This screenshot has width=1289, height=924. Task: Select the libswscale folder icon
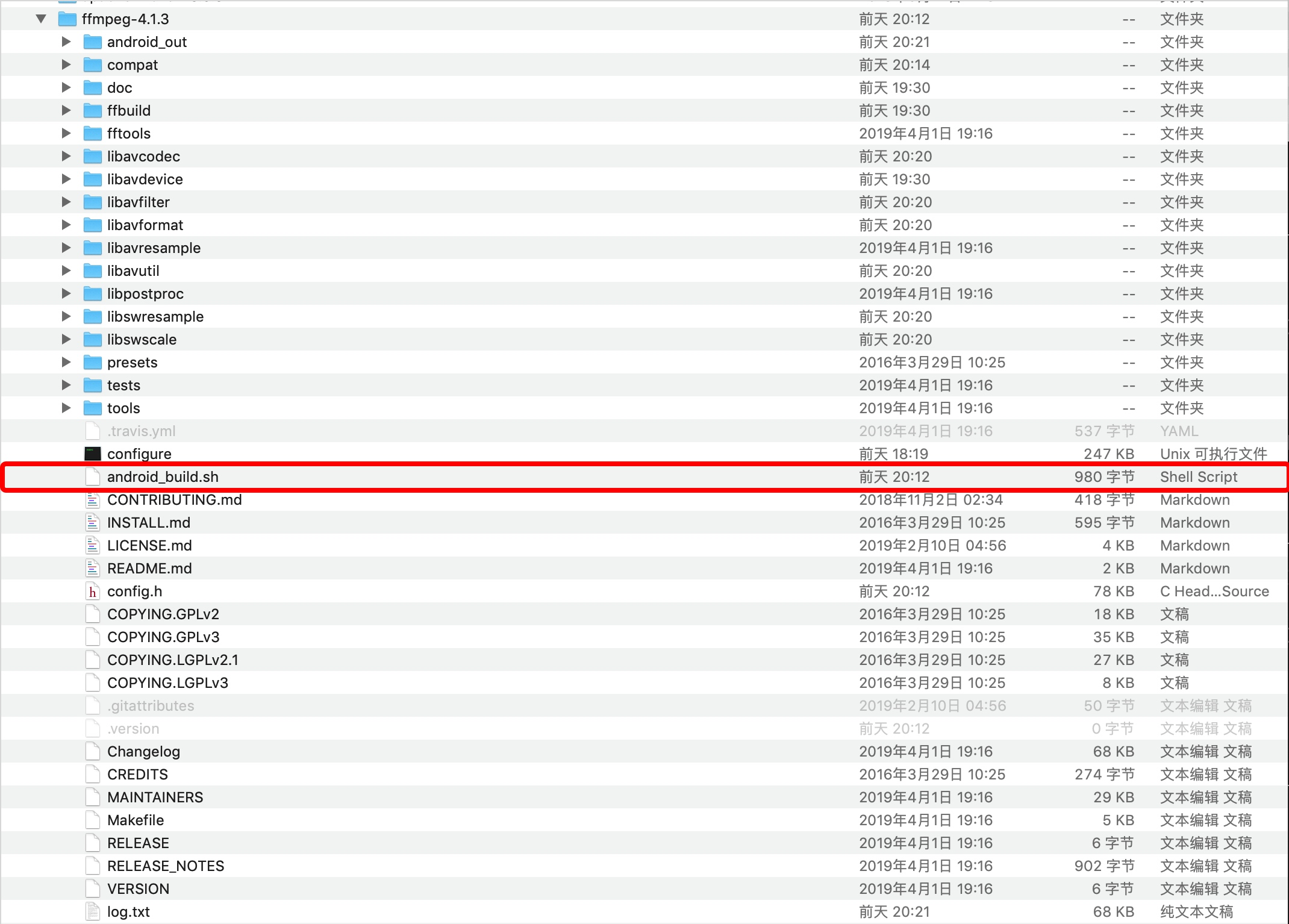[92, 340]
